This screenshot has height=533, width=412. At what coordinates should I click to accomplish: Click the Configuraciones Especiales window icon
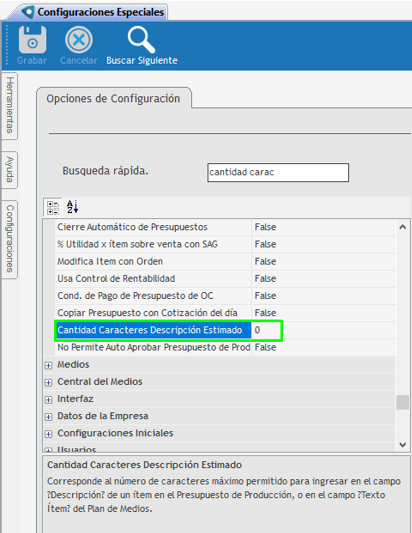pos(28,12)
